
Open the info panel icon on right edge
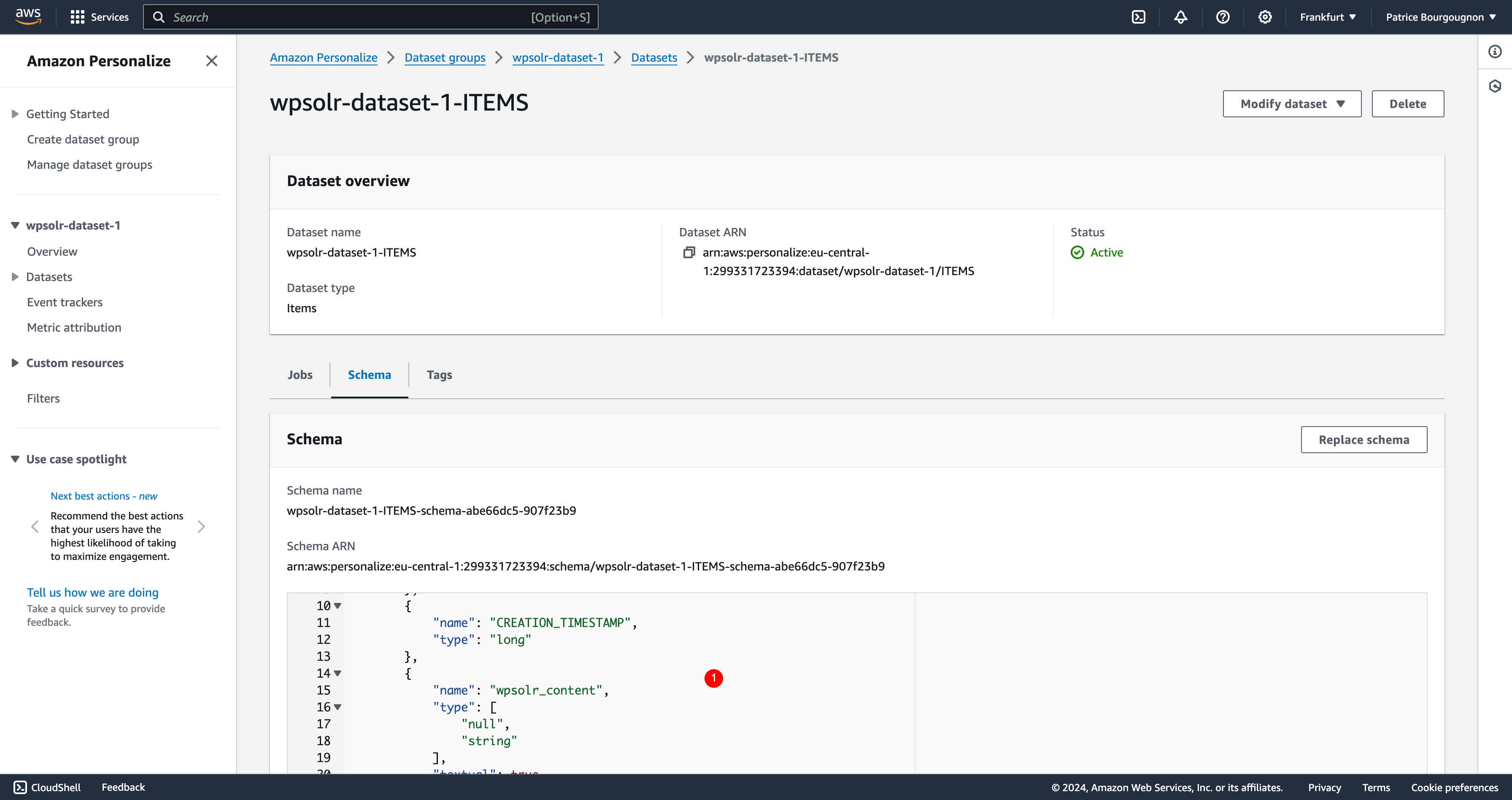click(x=1495, y=51)
